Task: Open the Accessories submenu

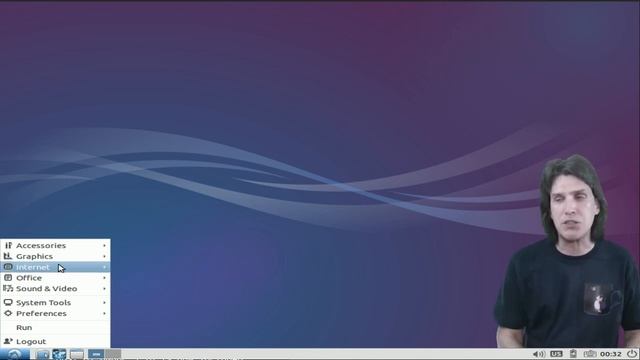Action: (55, 245)
